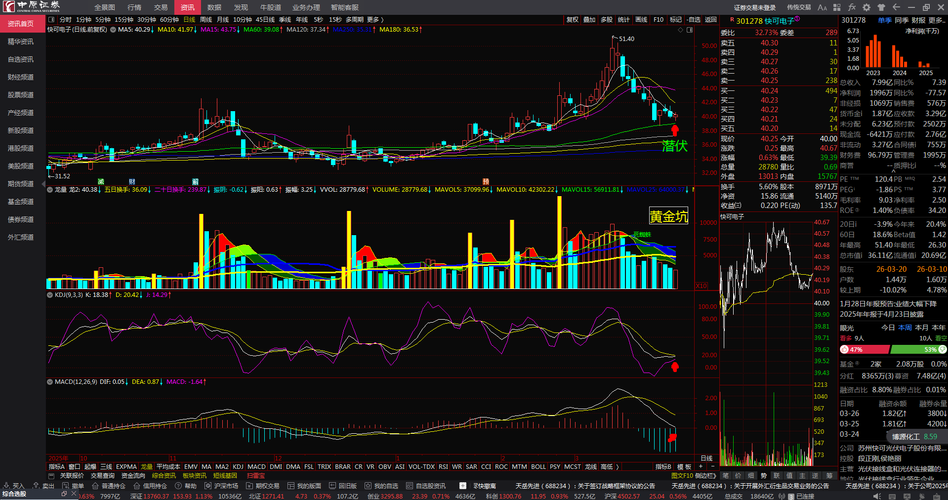Open 普通持仓 holdings icon in bottom toolbar
Image resolution: width=948 pixels, height=500 pixels.
click(x=94, y=485)
